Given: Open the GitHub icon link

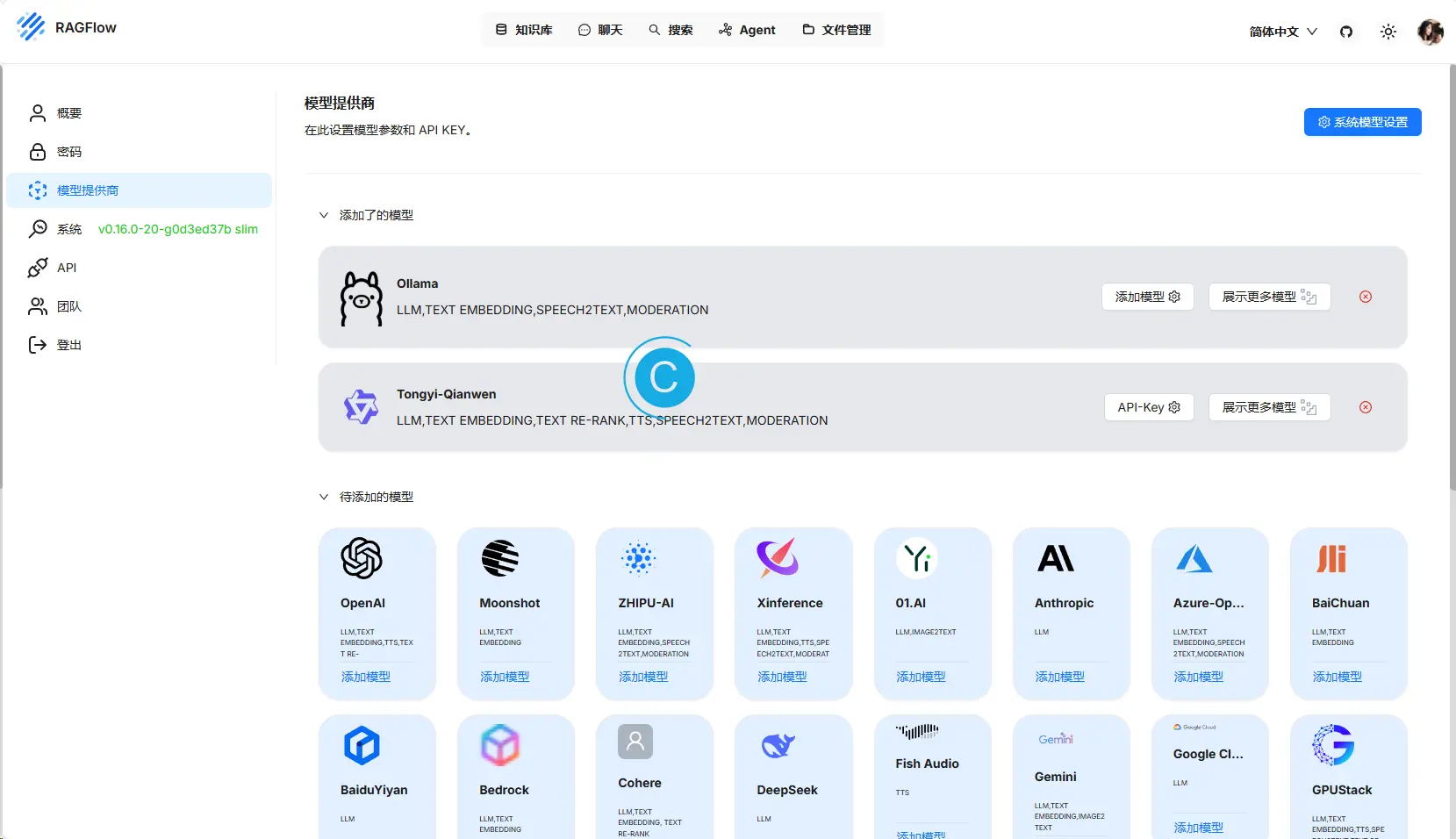Looking at the screenshot, I should (x=1346, y=32).
